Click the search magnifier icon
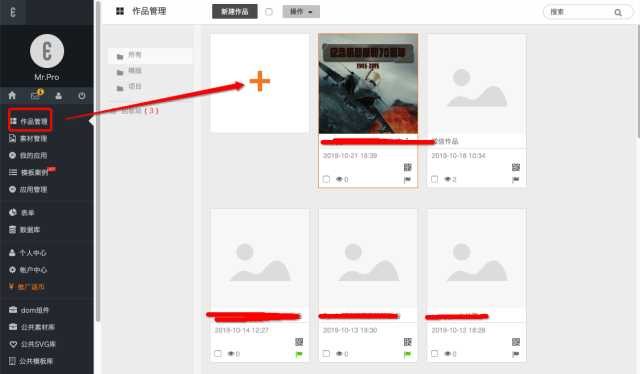Viewport: 640px width, 374px height. click(618, 13)
